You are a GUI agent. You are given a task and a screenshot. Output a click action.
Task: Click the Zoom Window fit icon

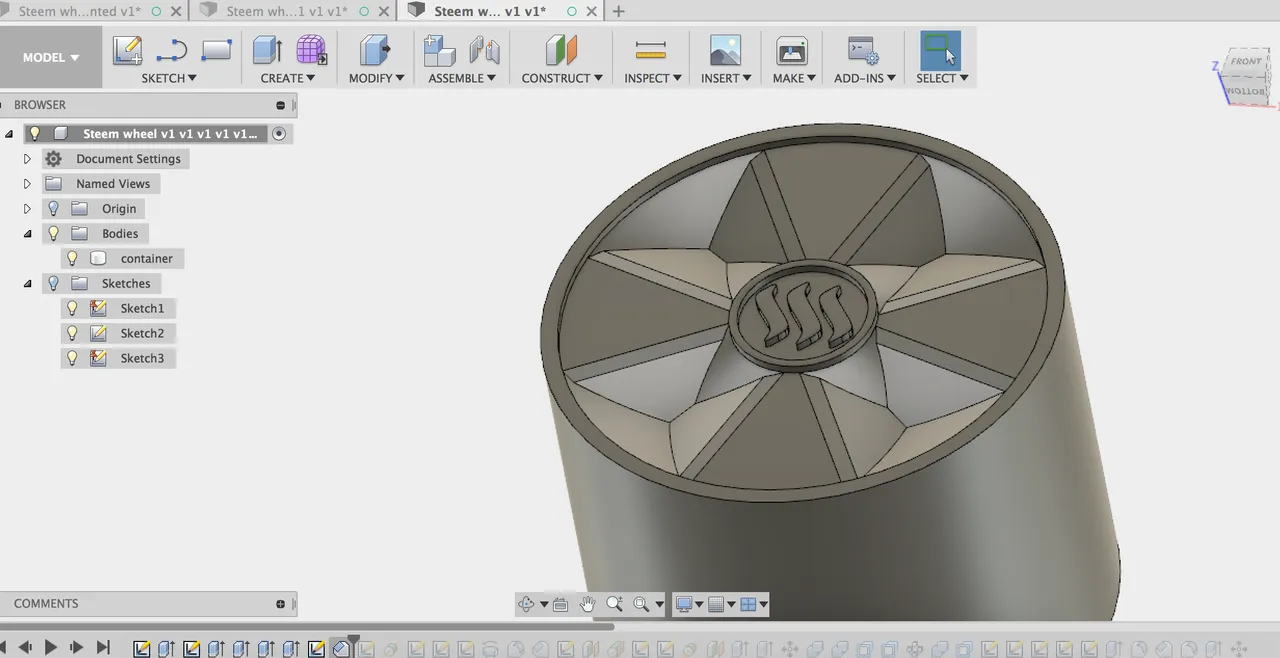(641, 604)
